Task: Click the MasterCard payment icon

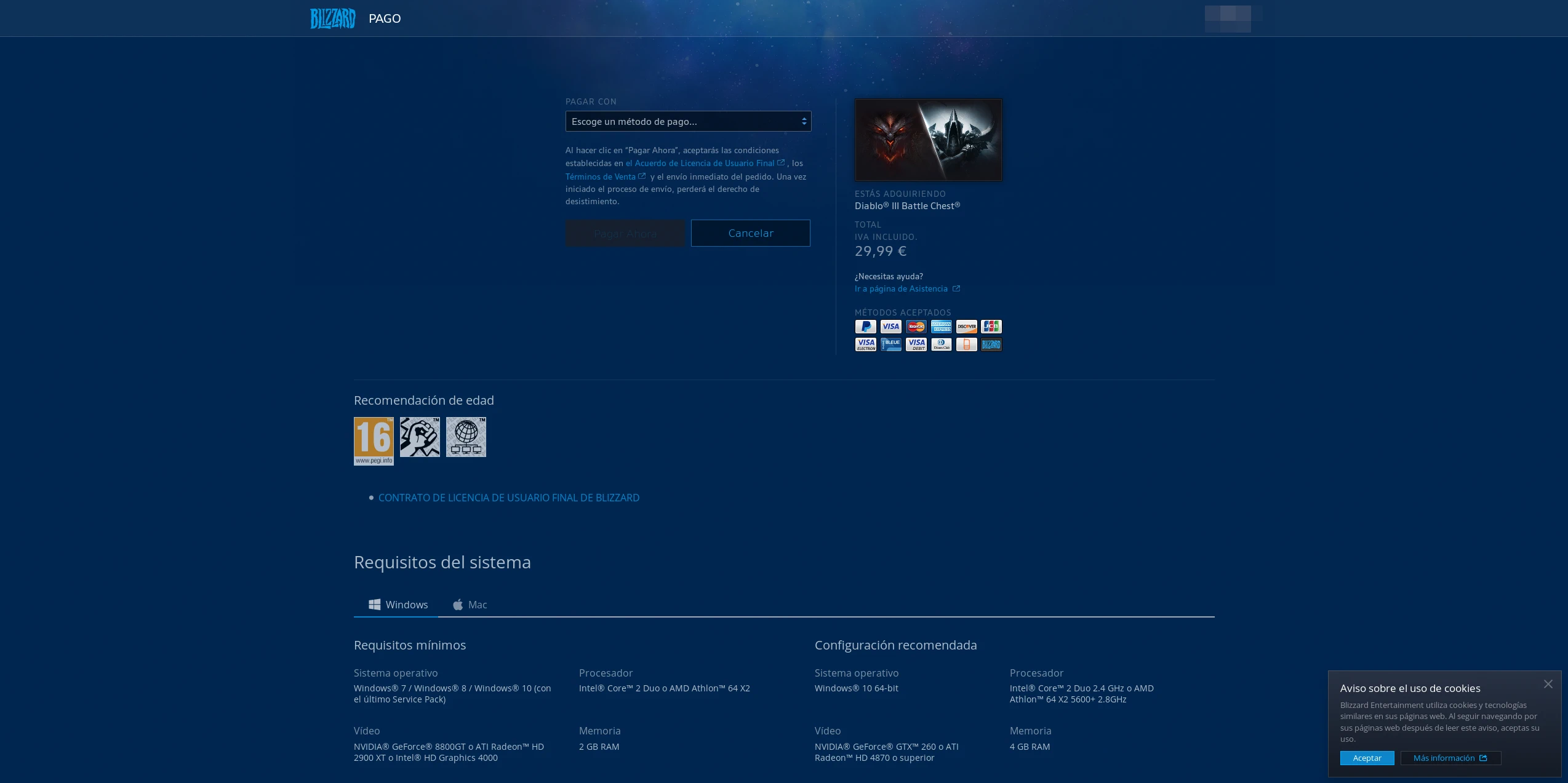Action: [x=916, y=327]
